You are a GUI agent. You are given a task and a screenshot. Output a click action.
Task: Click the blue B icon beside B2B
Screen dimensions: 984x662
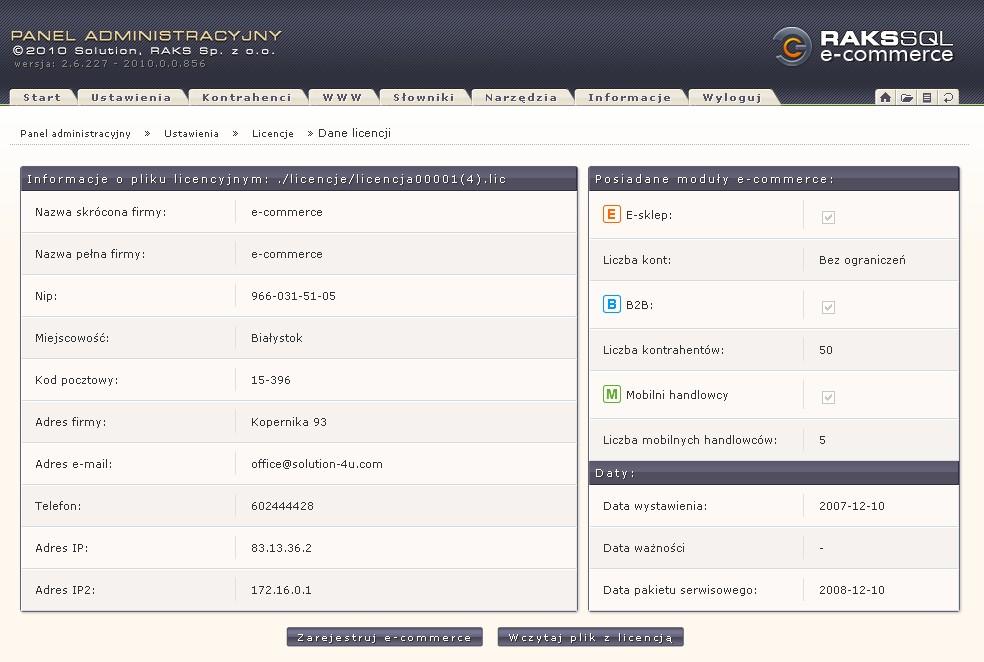611,304
